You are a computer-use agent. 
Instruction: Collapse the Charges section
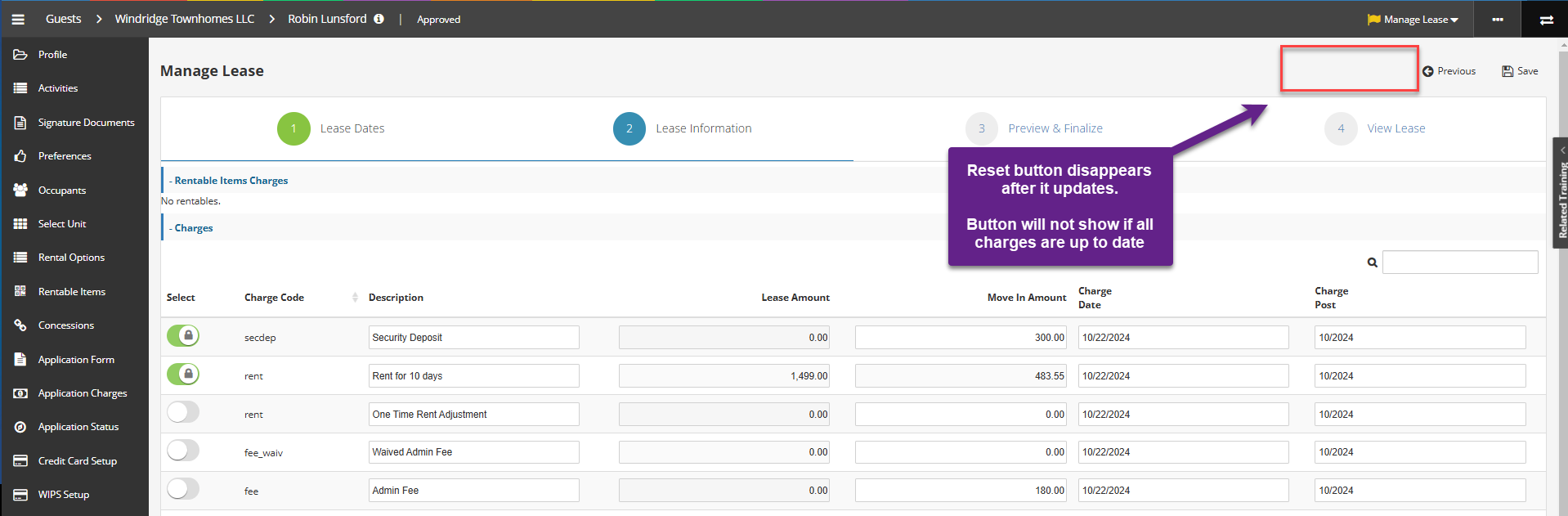(191, 228)
